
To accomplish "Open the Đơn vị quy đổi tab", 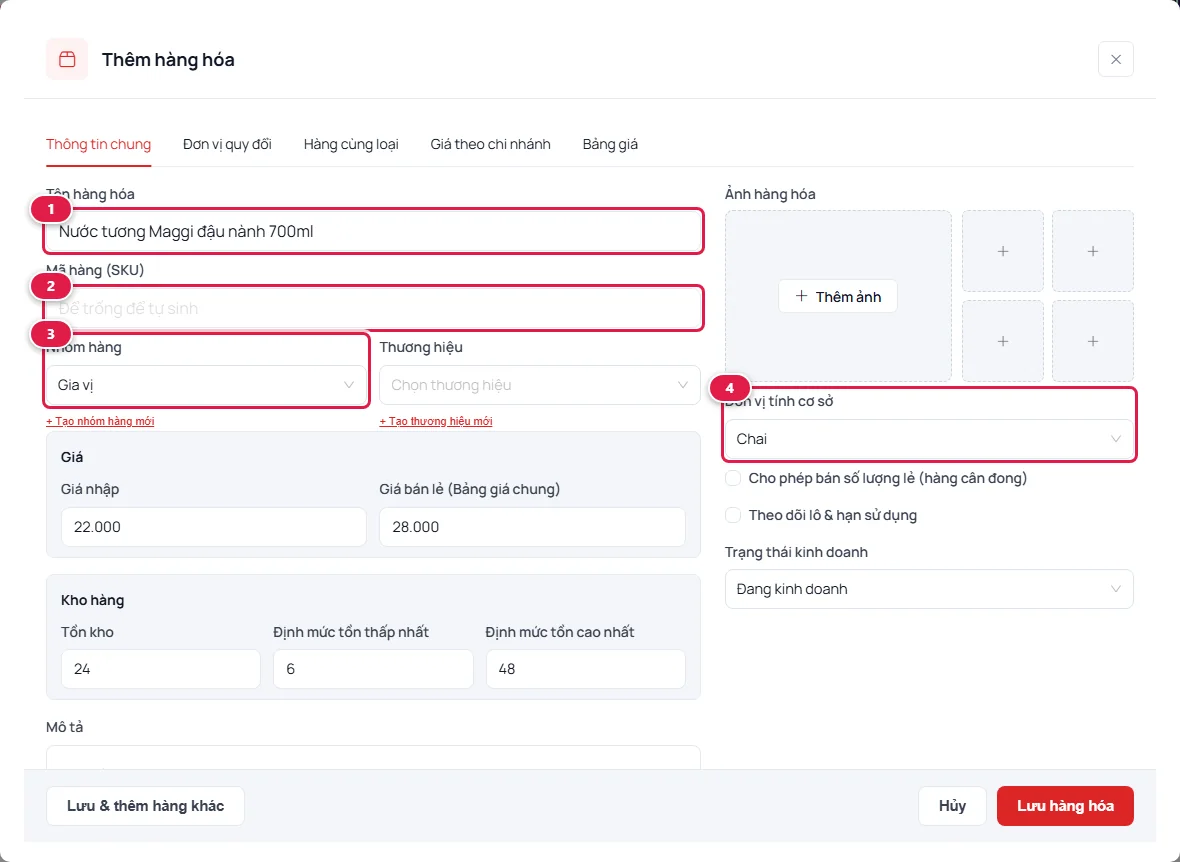I will click(x=227, y=144).
